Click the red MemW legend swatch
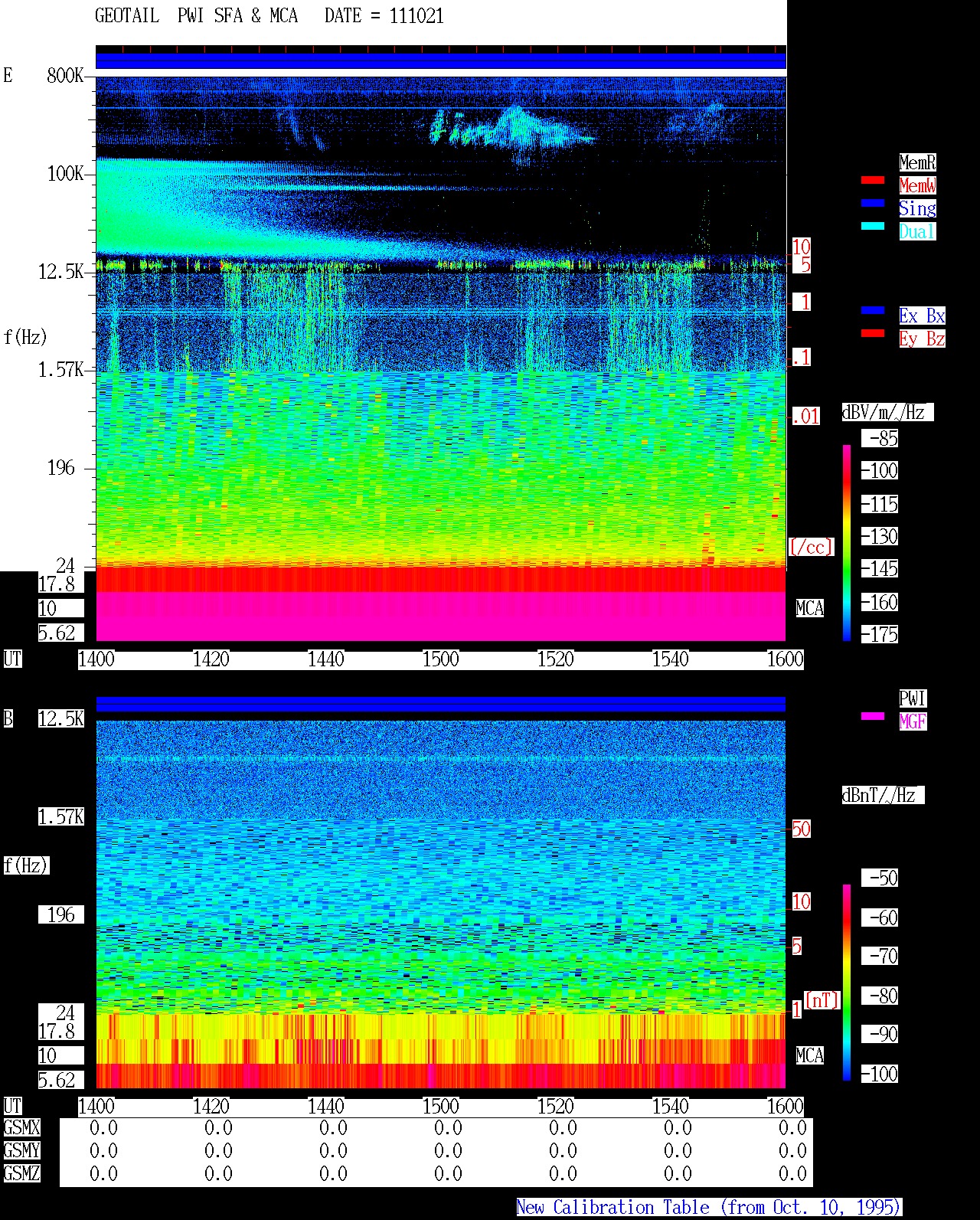Screen dimensions: 980x1220 pyautogui.click(x=873, y=180)
